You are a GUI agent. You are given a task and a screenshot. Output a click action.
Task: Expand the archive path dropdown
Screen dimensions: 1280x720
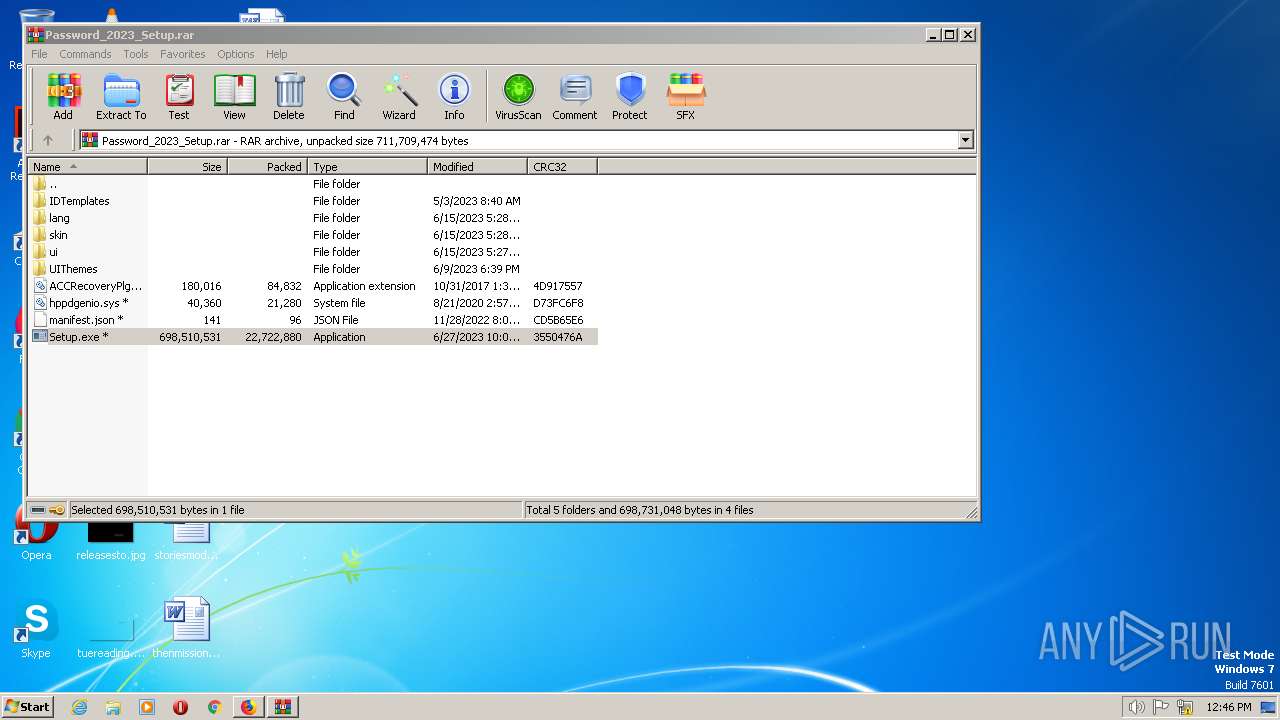click(x=966, y=141)
